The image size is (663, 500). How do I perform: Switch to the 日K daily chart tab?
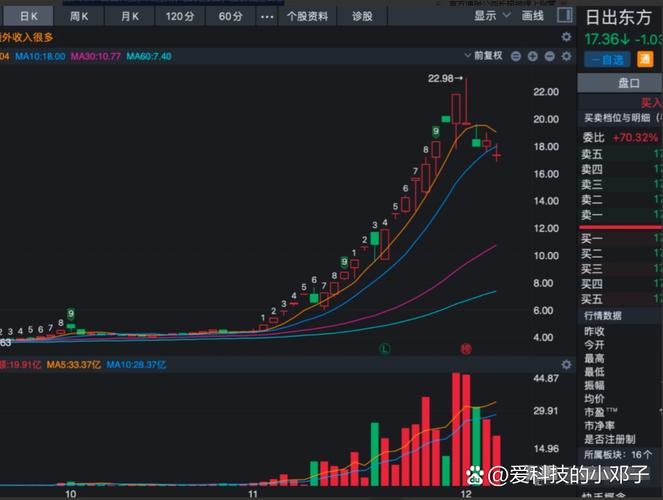click(x=29, y=16)
